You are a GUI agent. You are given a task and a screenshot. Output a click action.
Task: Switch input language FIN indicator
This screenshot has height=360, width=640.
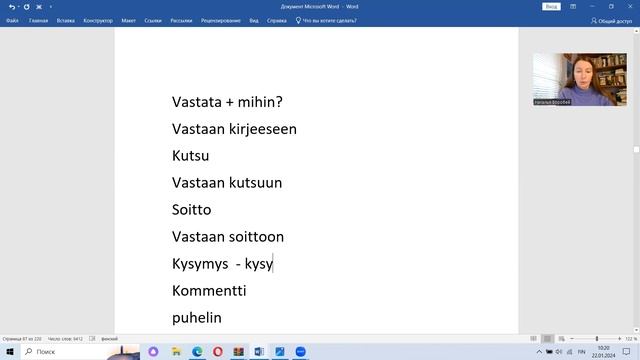point(582,351)
